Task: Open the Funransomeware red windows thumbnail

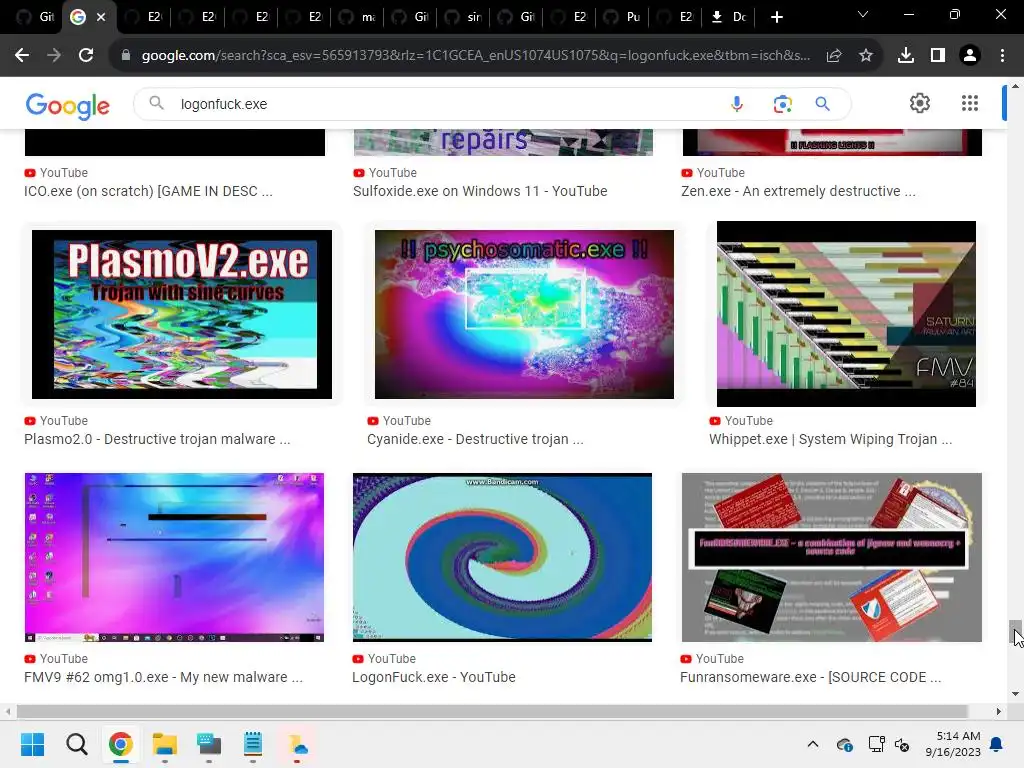Action: tap(831, 557)
